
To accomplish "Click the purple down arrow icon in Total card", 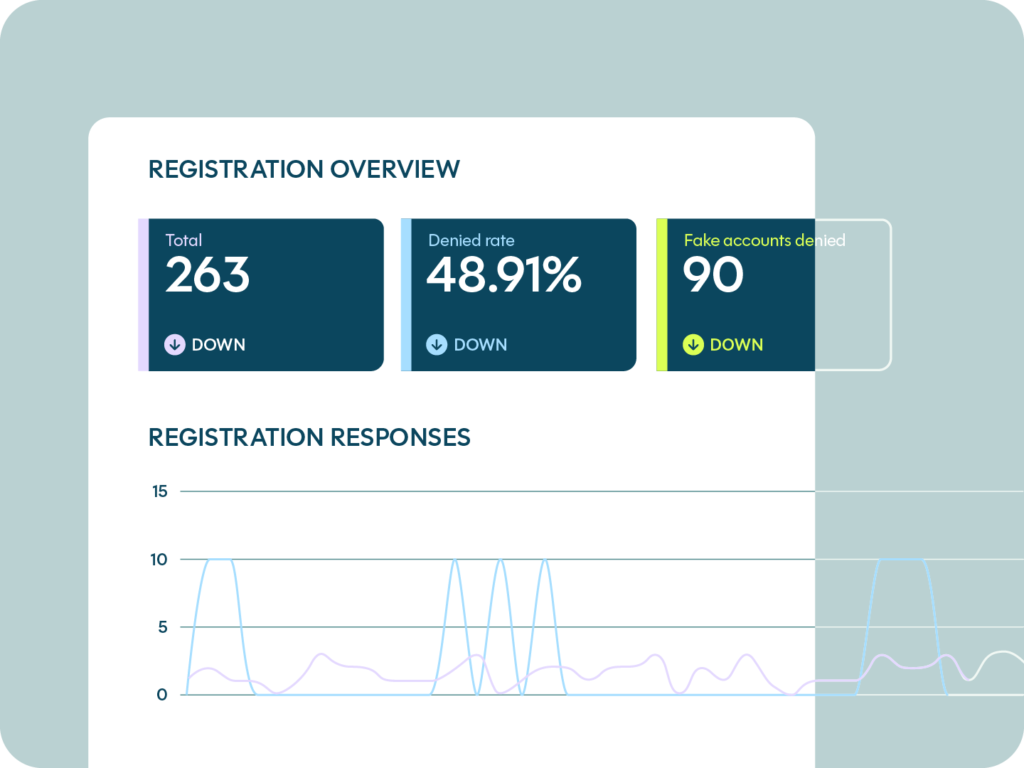I will [175, 345].
